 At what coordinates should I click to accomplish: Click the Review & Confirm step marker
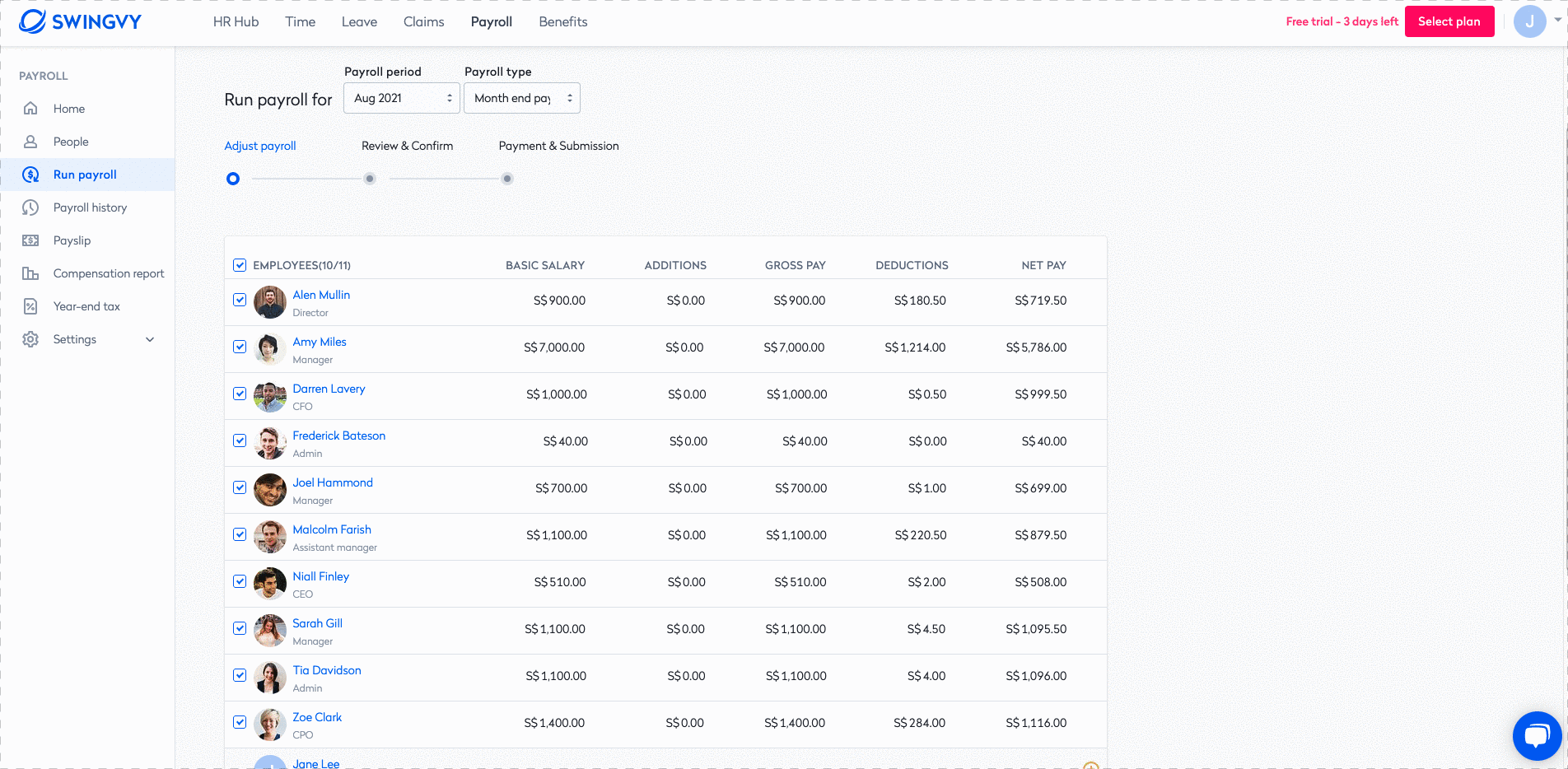coord(370,179)
